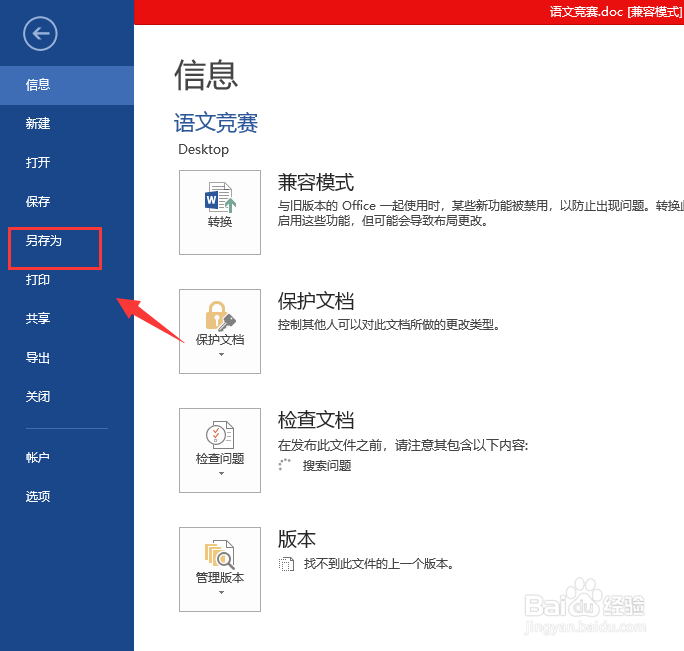Click the Desktop location text
The image size is (684, 651).
pos(203,149)
